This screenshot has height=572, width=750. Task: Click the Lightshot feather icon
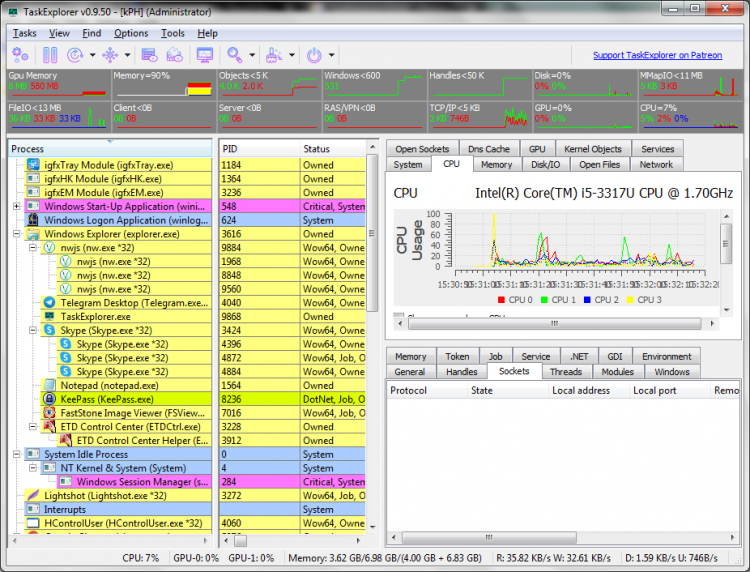pos(33,495)
